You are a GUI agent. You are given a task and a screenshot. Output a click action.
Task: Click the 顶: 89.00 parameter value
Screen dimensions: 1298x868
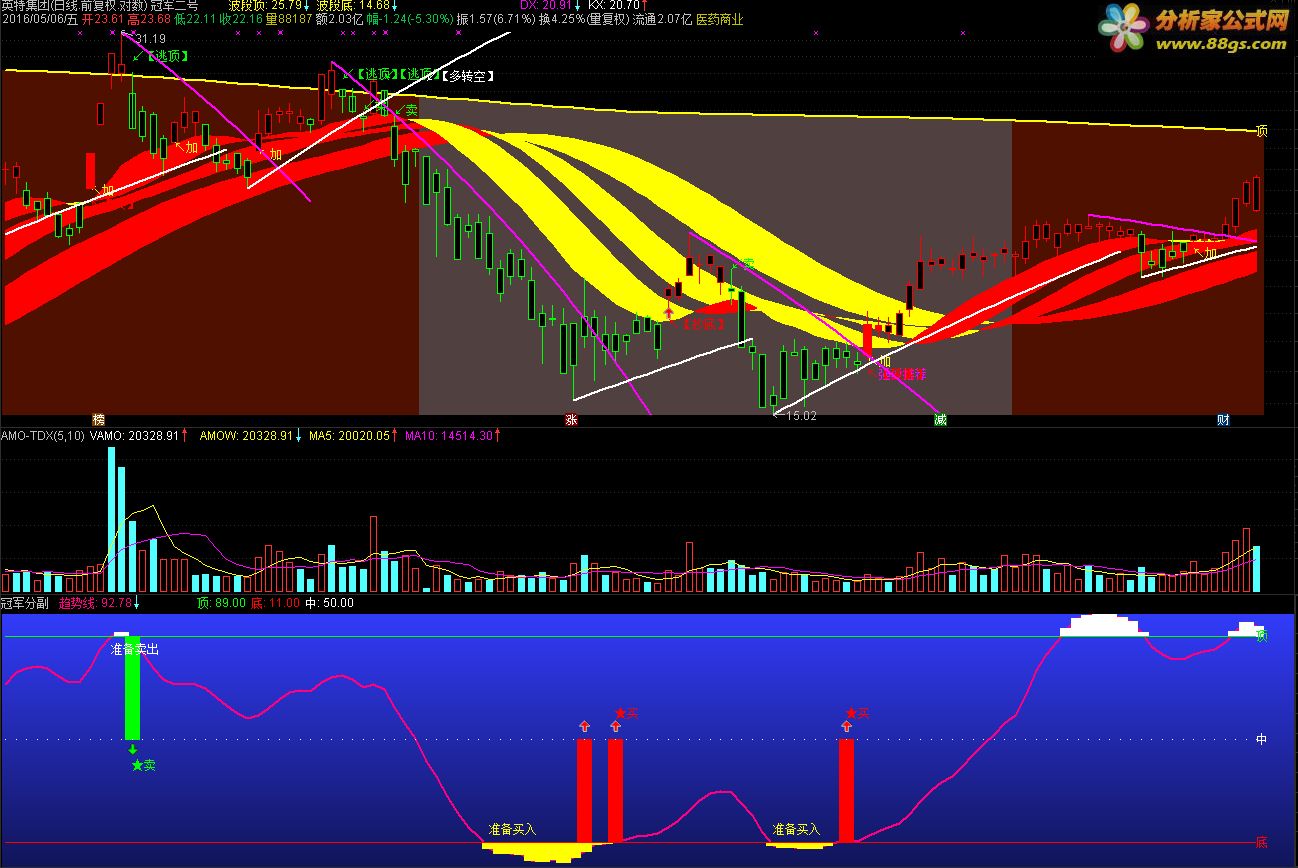(x=222, y=603)
